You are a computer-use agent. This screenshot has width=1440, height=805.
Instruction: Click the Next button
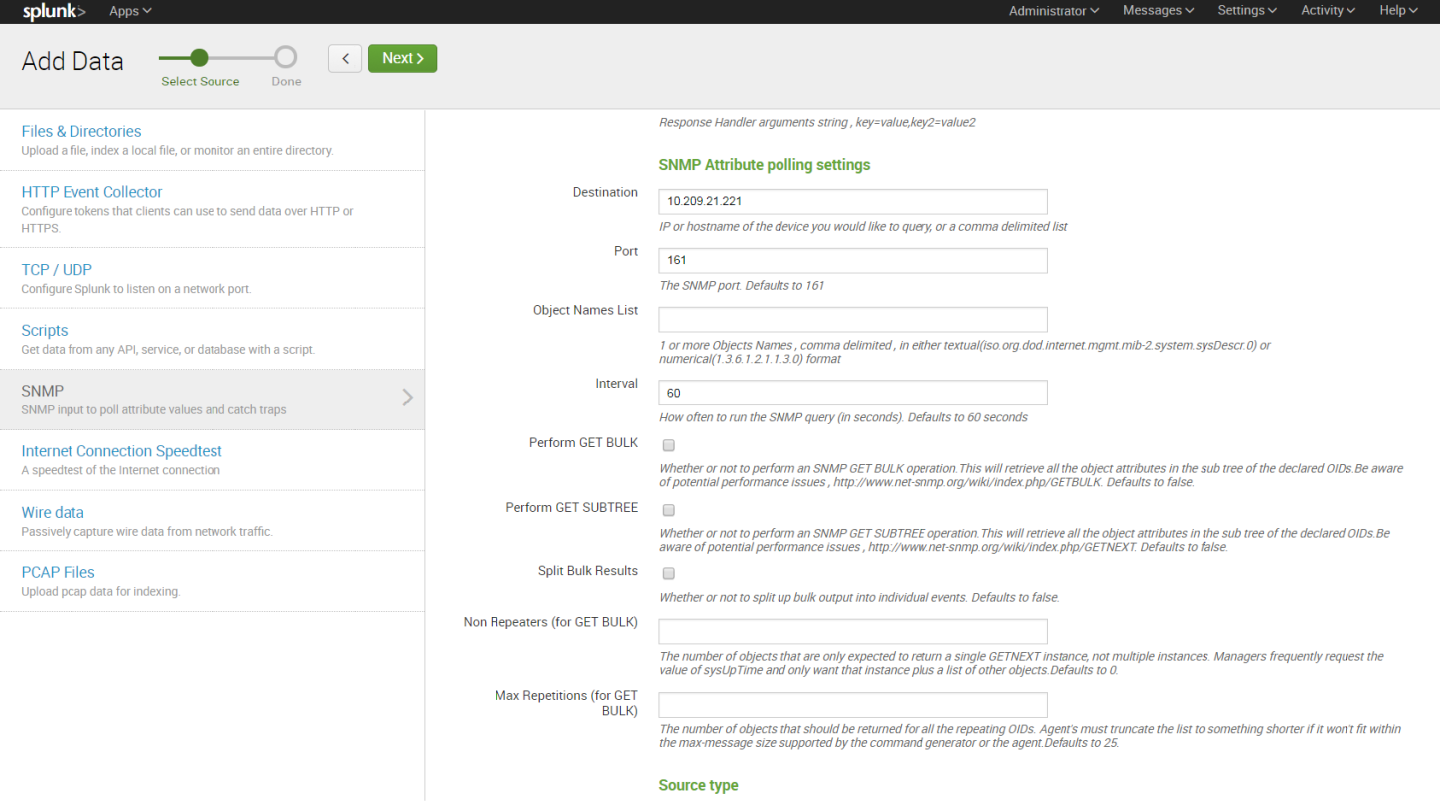402,58
